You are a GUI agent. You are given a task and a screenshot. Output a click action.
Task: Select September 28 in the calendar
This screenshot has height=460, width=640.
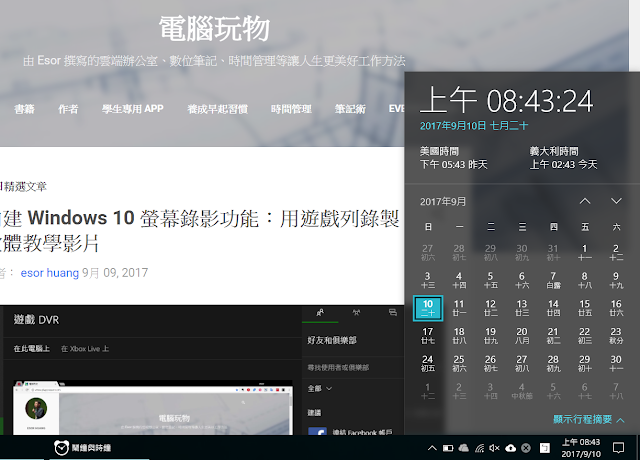pyautogui.click(x=553, y=363)
